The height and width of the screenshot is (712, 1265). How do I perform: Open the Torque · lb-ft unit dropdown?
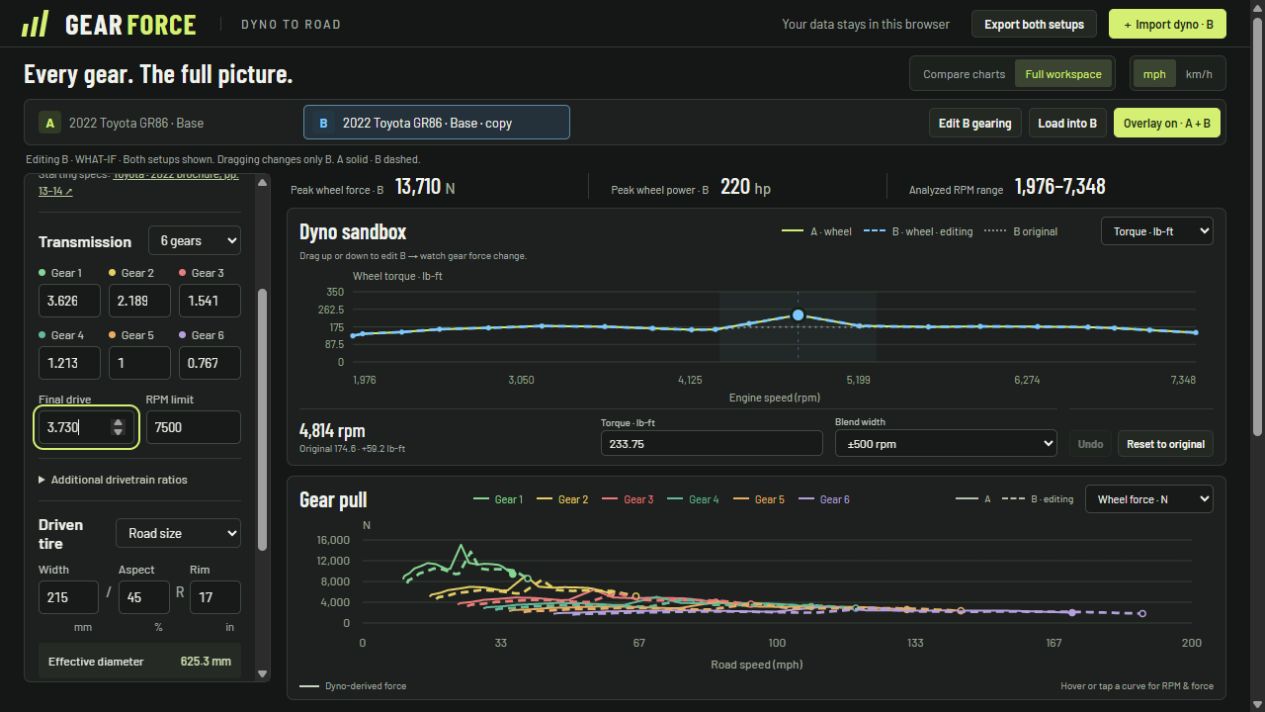click(x=1157, y=231)
